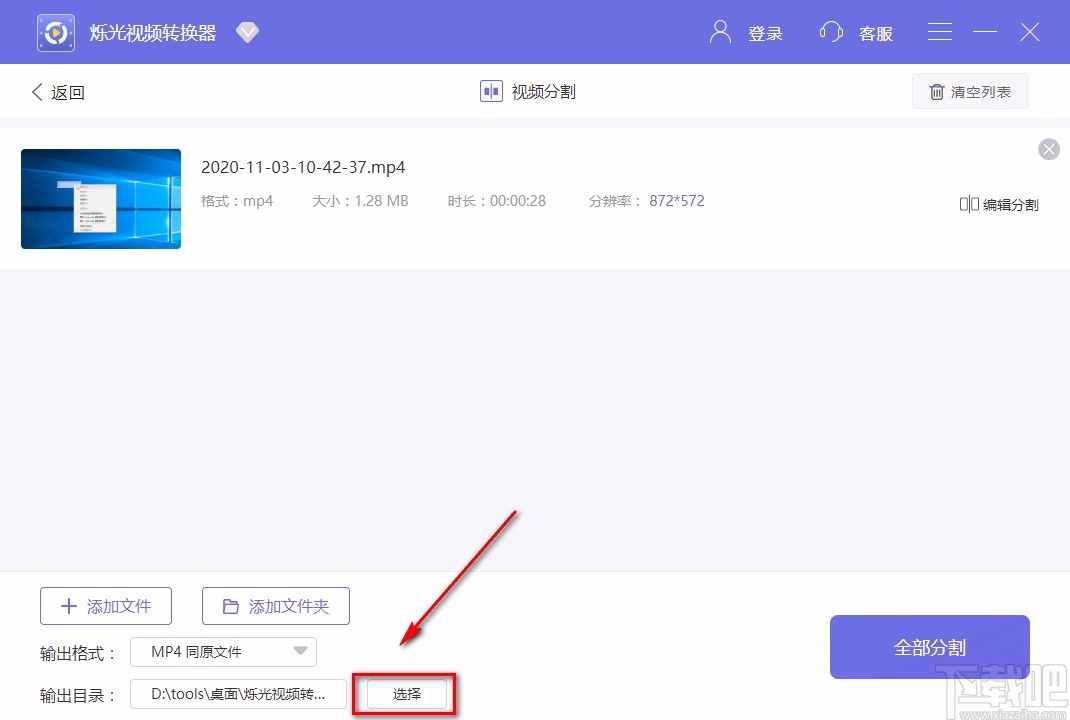Screen dimensions: 1070x720
Task: Remove the video using the X icon
Action: coord(1048,148)
